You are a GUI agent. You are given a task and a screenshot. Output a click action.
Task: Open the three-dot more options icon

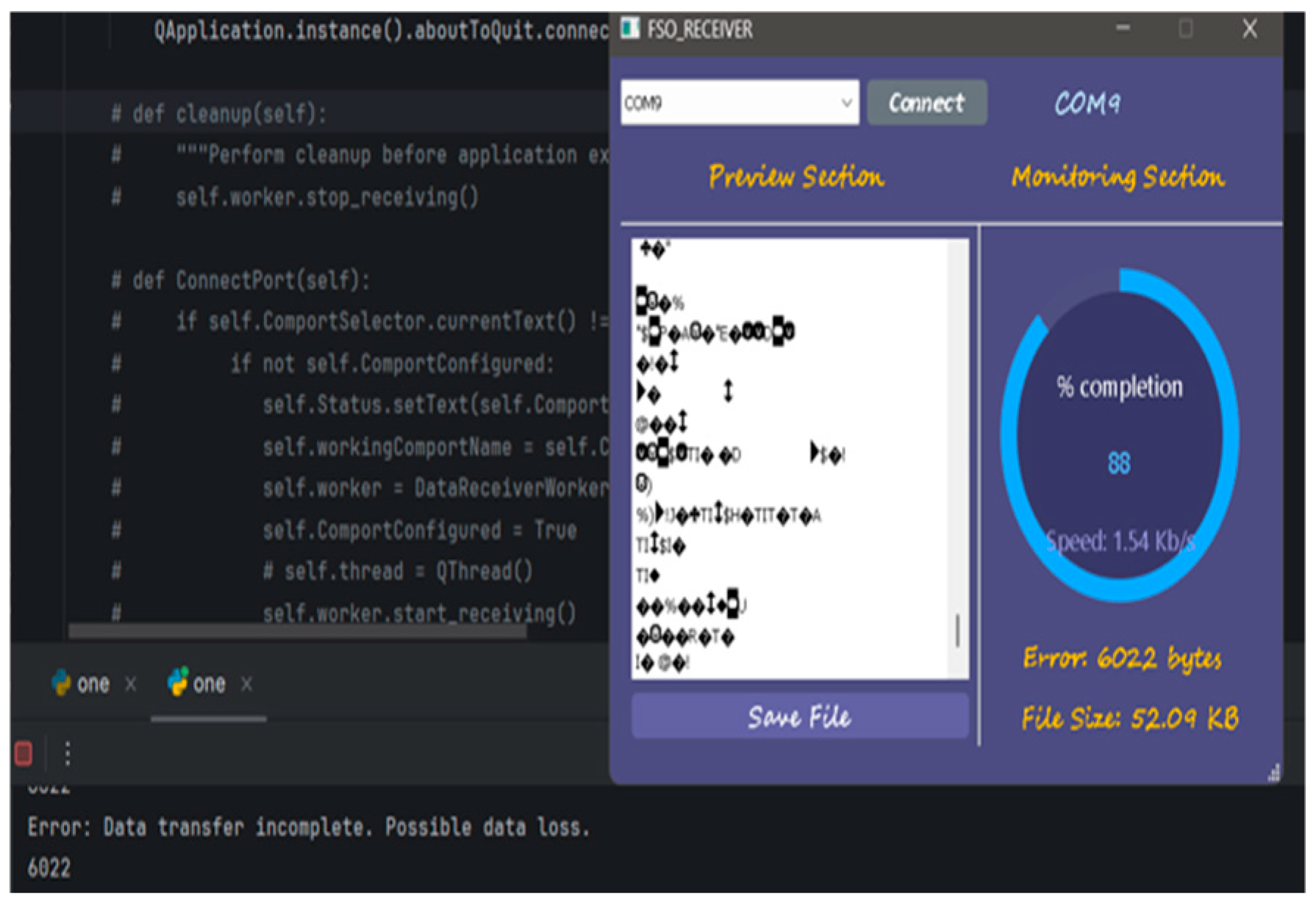(68, 753)
